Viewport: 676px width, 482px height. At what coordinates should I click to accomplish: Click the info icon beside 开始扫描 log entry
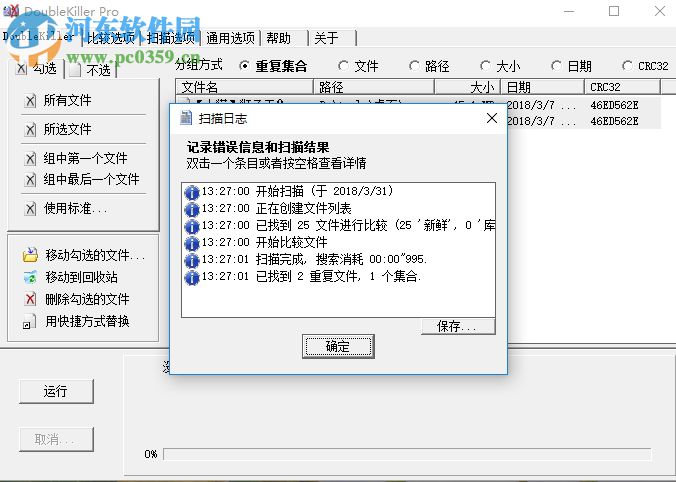click(x=191, y=192)
